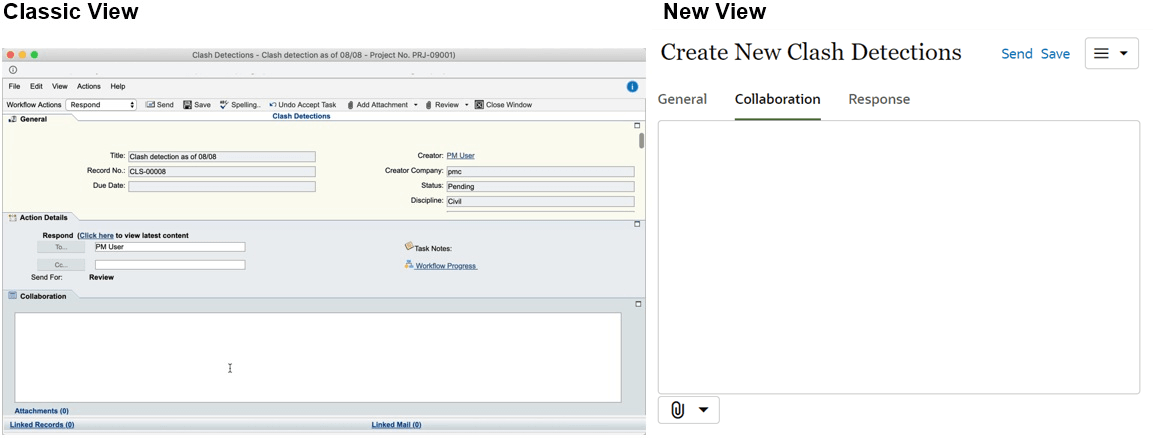Collapse the Collaboration section in Classic View

(x=638, y=304)
